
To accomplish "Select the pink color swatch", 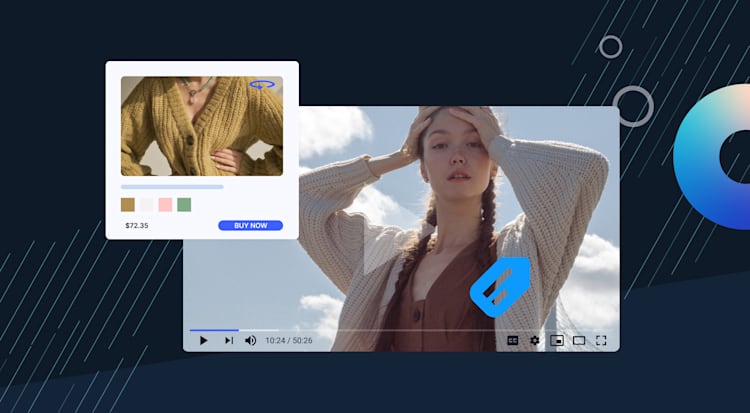I will 165,205.
